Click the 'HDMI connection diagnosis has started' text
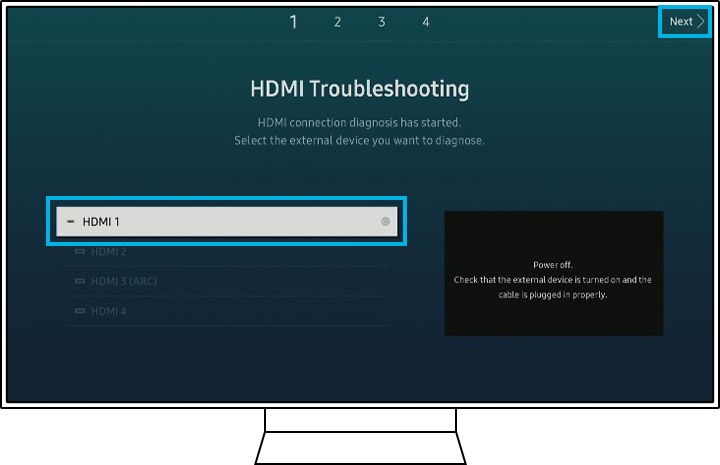This screenshot has height=465, width=720. 359,122
